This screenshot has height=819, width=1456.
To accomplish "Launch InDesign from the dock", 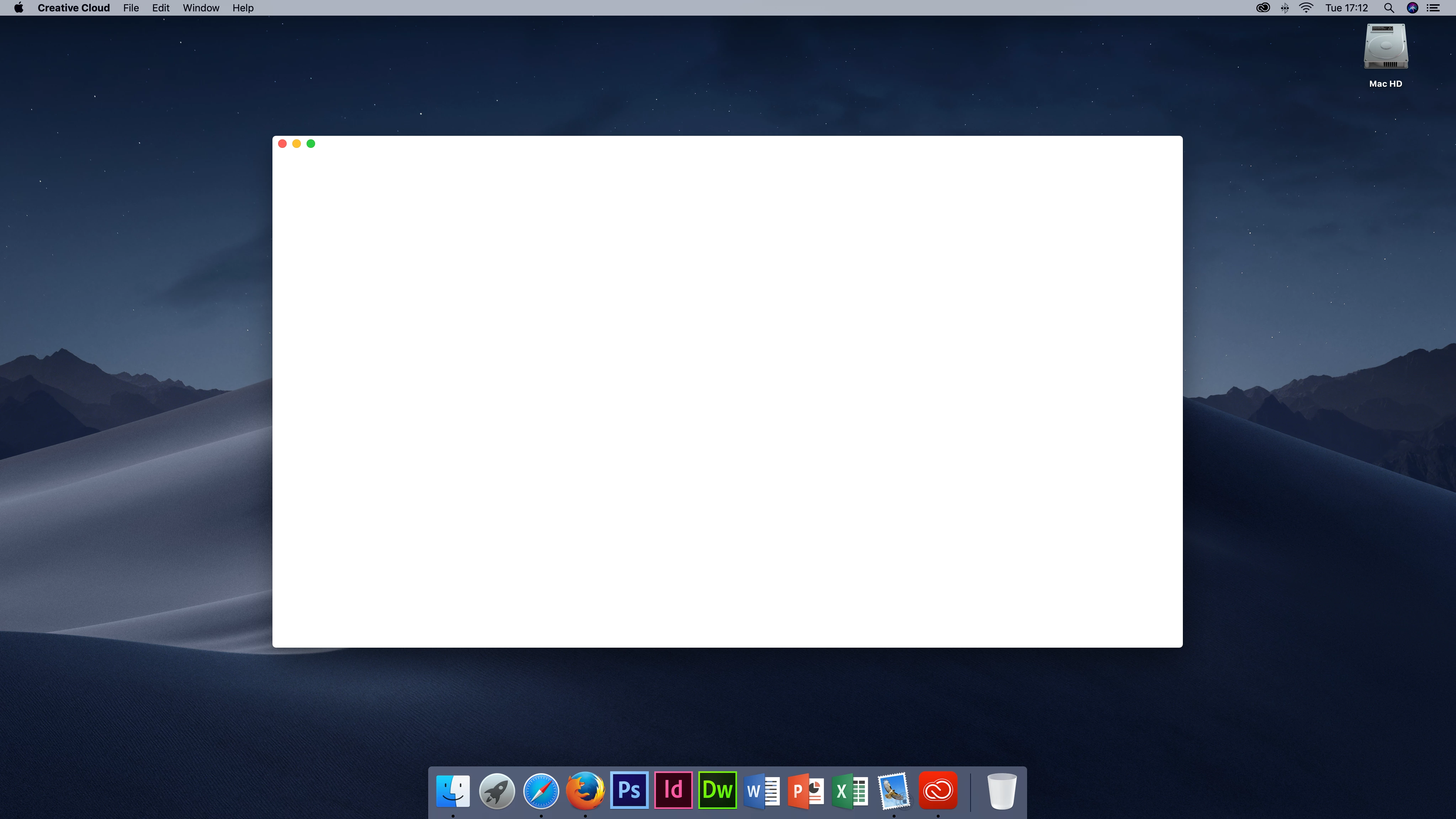I will point(673,790).
